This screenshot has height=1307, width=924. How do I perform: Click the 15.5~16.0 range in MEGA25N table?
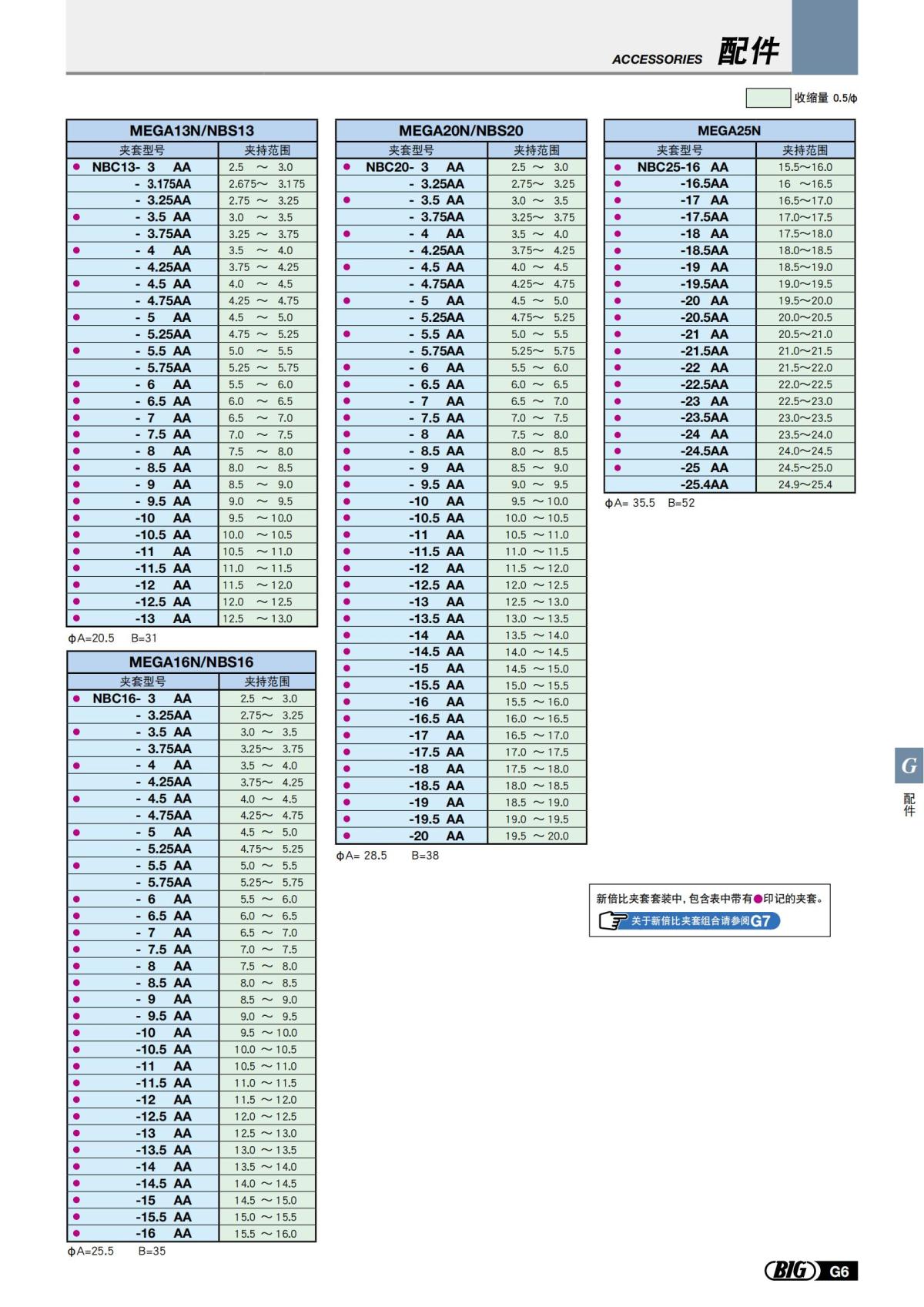click(x=805, y=167)
